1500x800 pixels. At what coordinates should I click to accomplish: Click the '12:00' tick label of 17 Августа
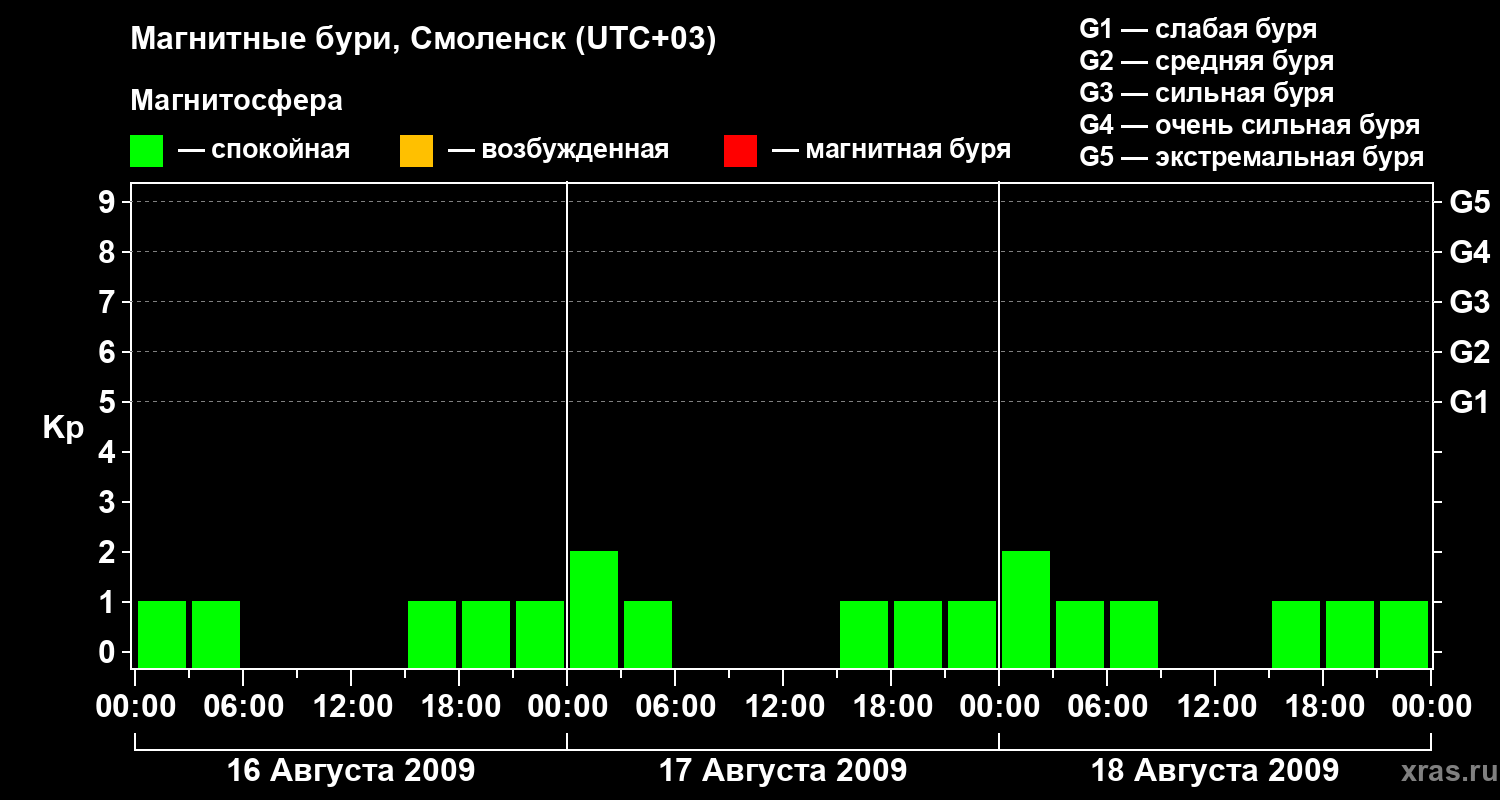783,707
